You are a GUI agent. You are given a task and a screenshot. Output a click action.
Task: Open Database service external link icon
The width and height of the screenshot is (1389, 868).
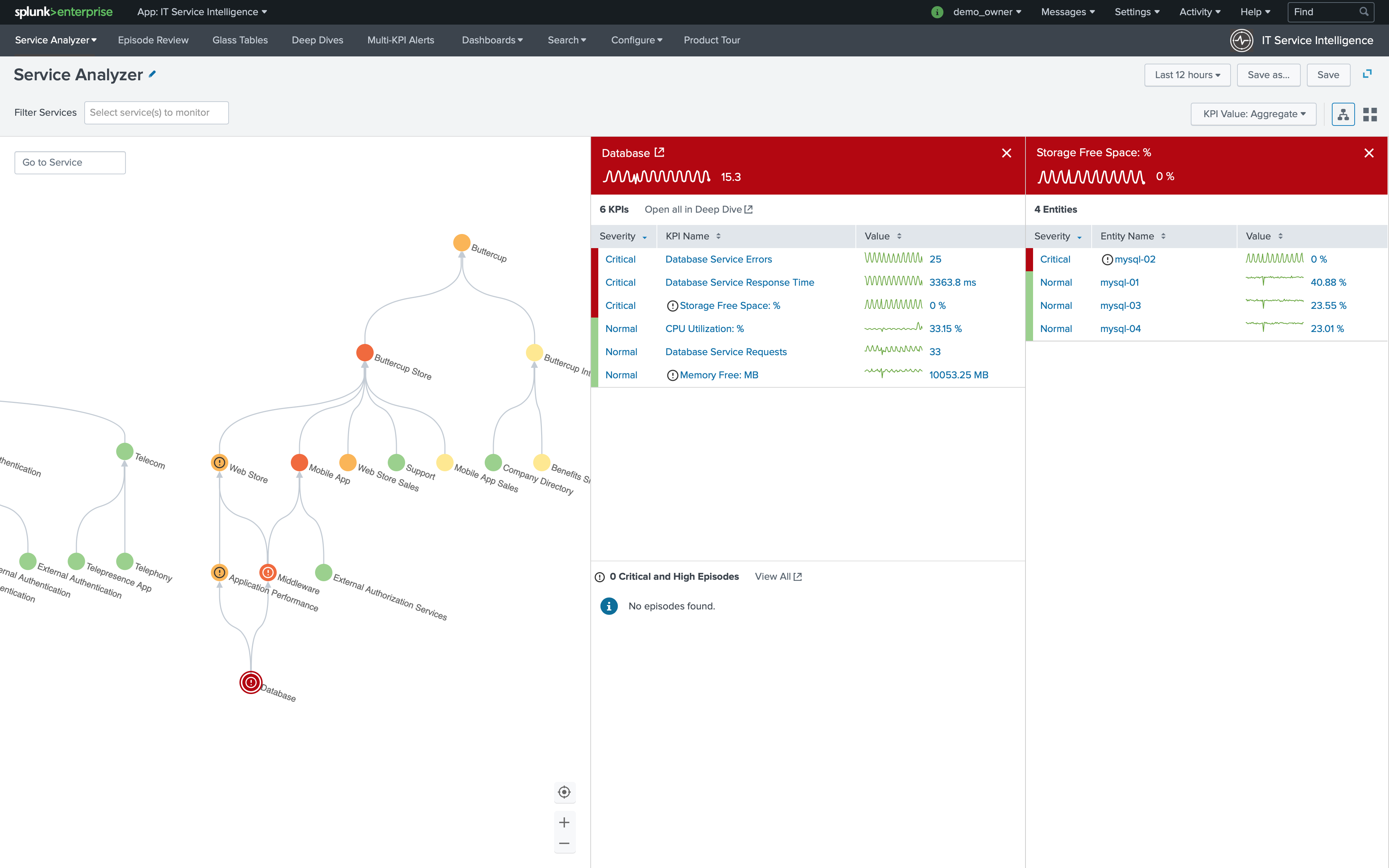(659, 152)
